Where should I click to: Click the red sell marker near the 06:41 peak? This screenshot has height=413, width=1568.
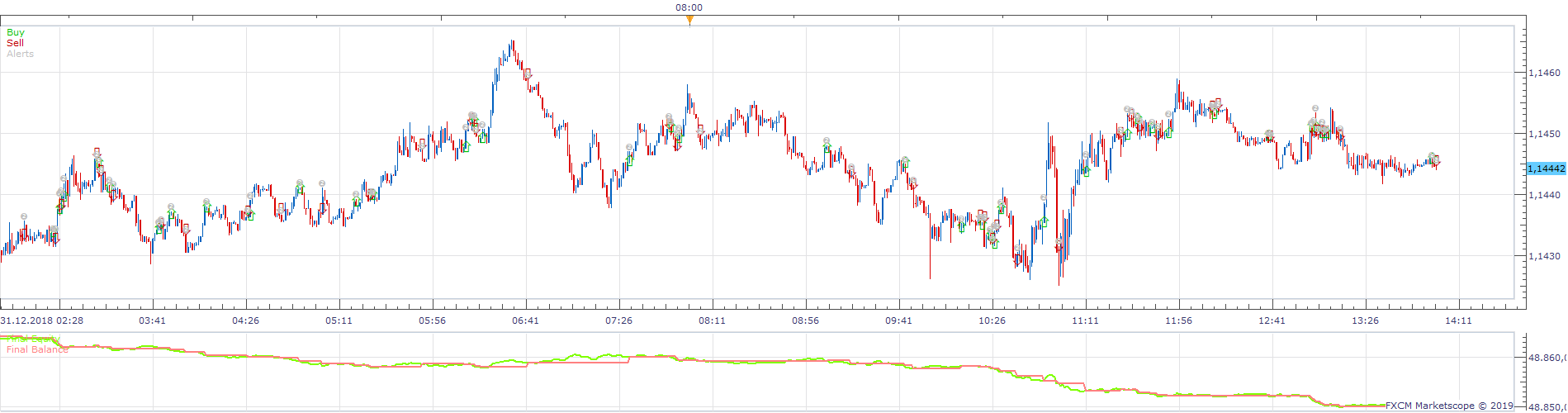pyautogui.click(x=528, y=73)
